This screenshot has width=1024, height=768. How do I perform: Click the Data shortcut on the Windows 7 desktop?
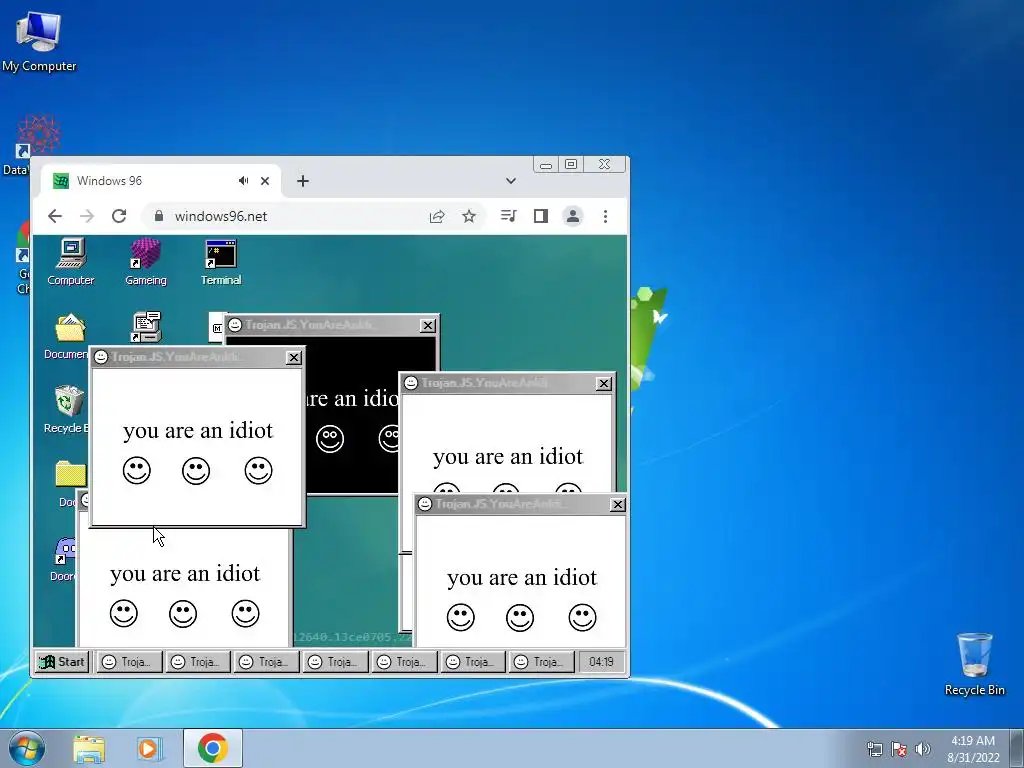coord(23,146)
